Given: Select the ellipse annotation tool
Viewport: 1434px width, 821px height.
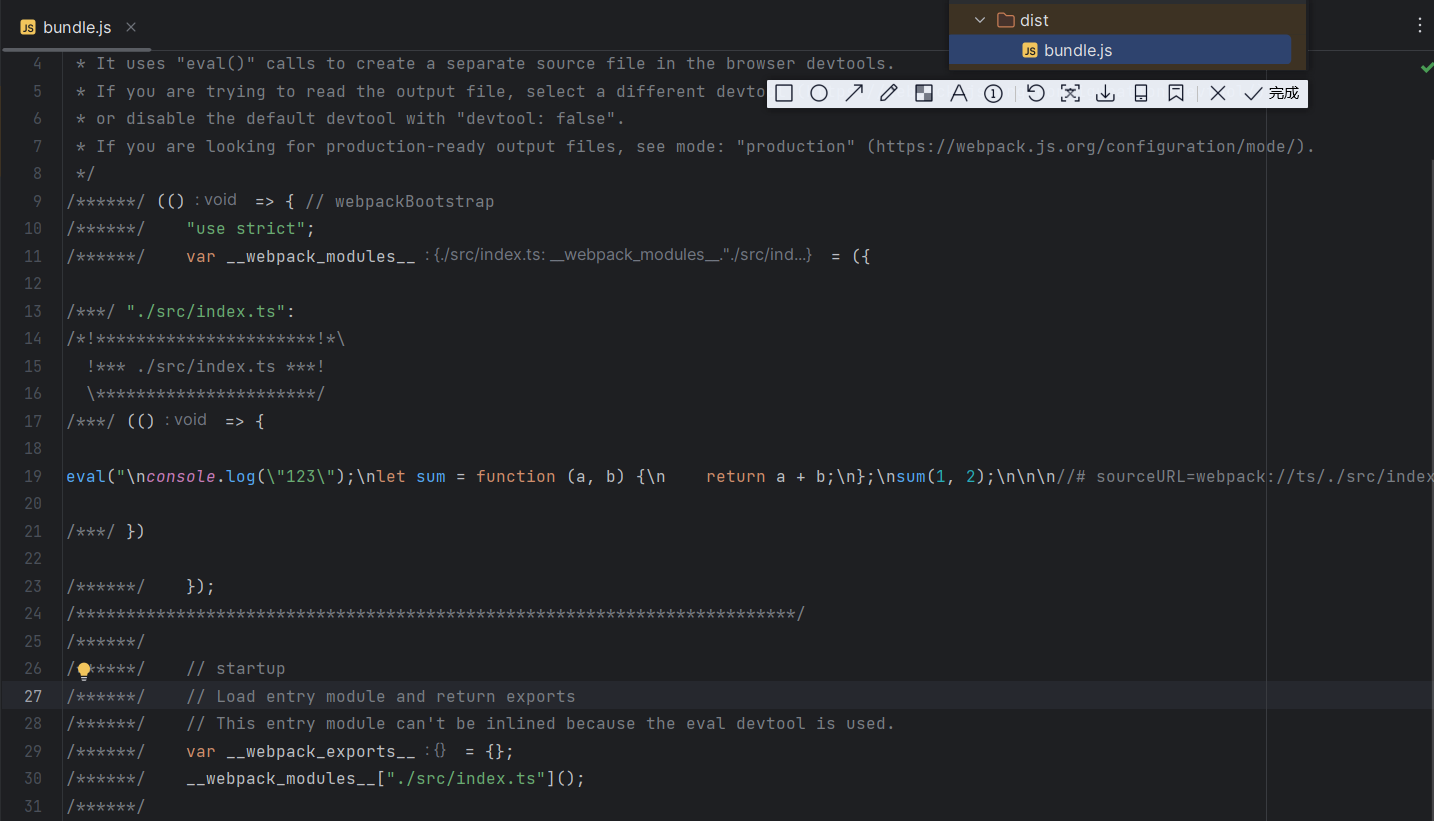Looking at the screenshot, I should pos(819,93).
